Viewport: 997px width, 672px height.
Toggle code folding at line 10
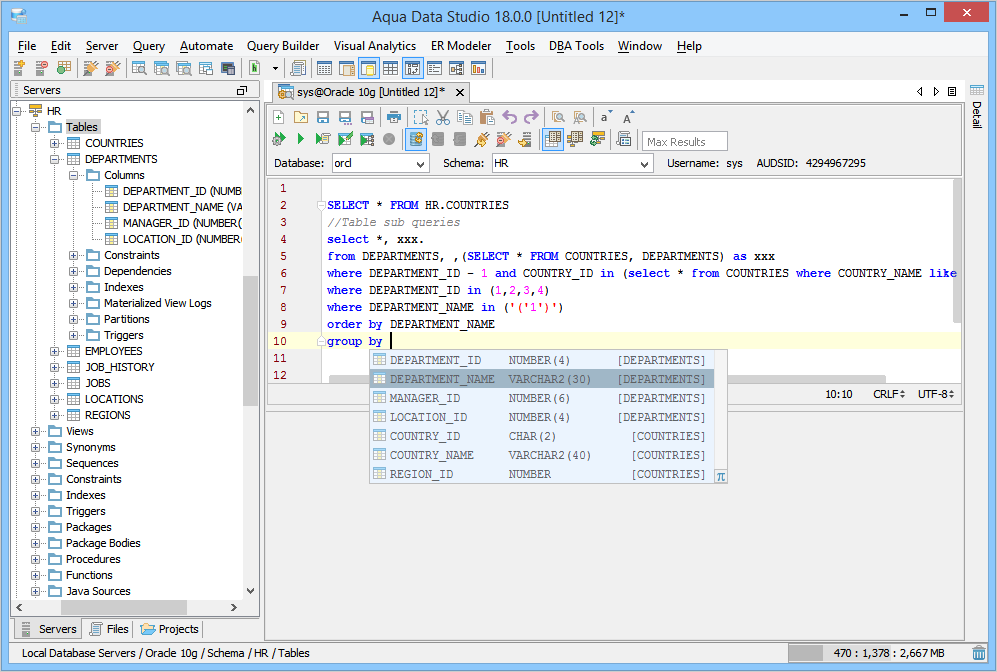[x=321, y=341]
